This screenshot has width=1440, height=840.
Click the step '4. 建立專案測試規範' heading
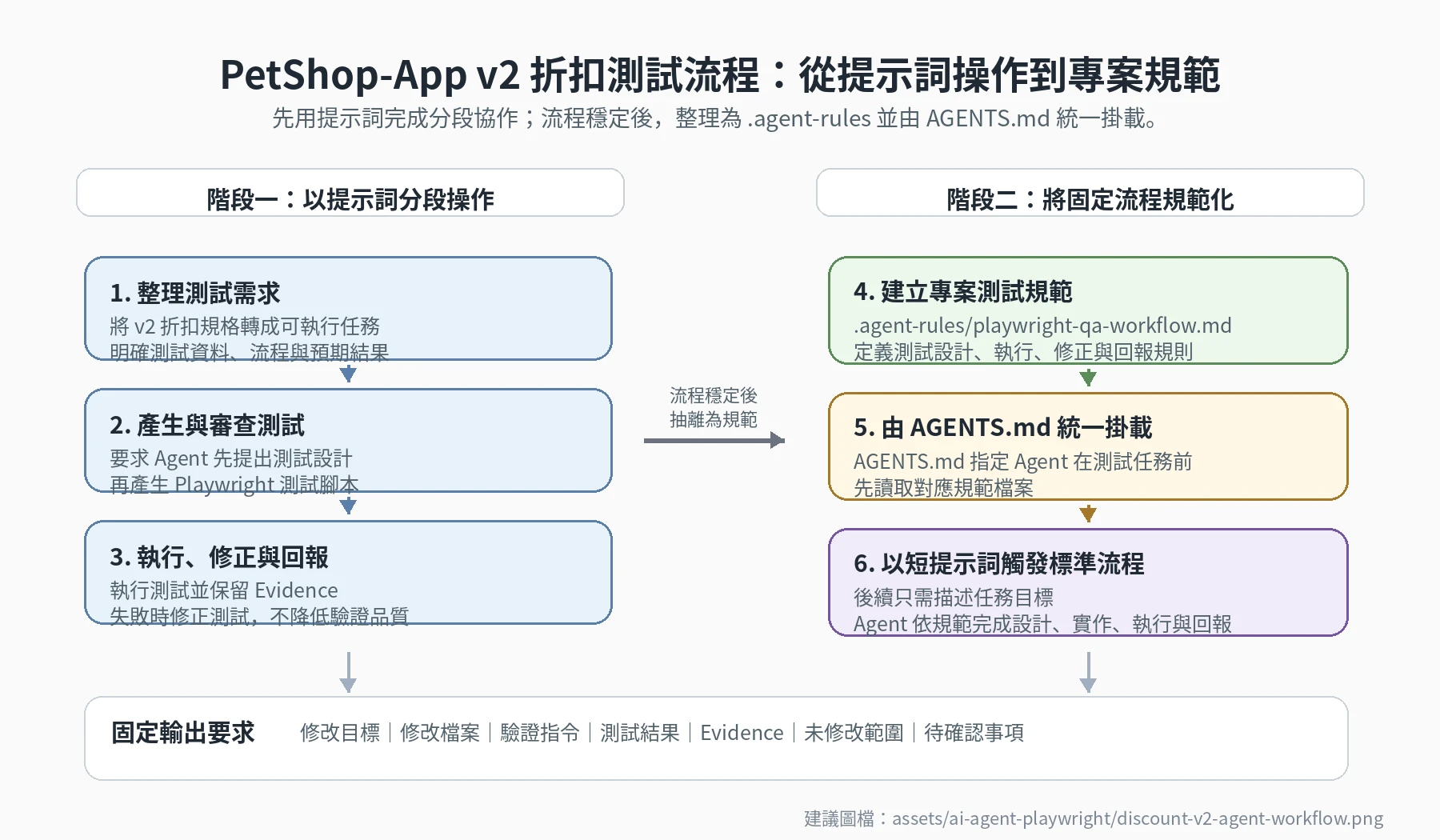click(x=963, y=291)
